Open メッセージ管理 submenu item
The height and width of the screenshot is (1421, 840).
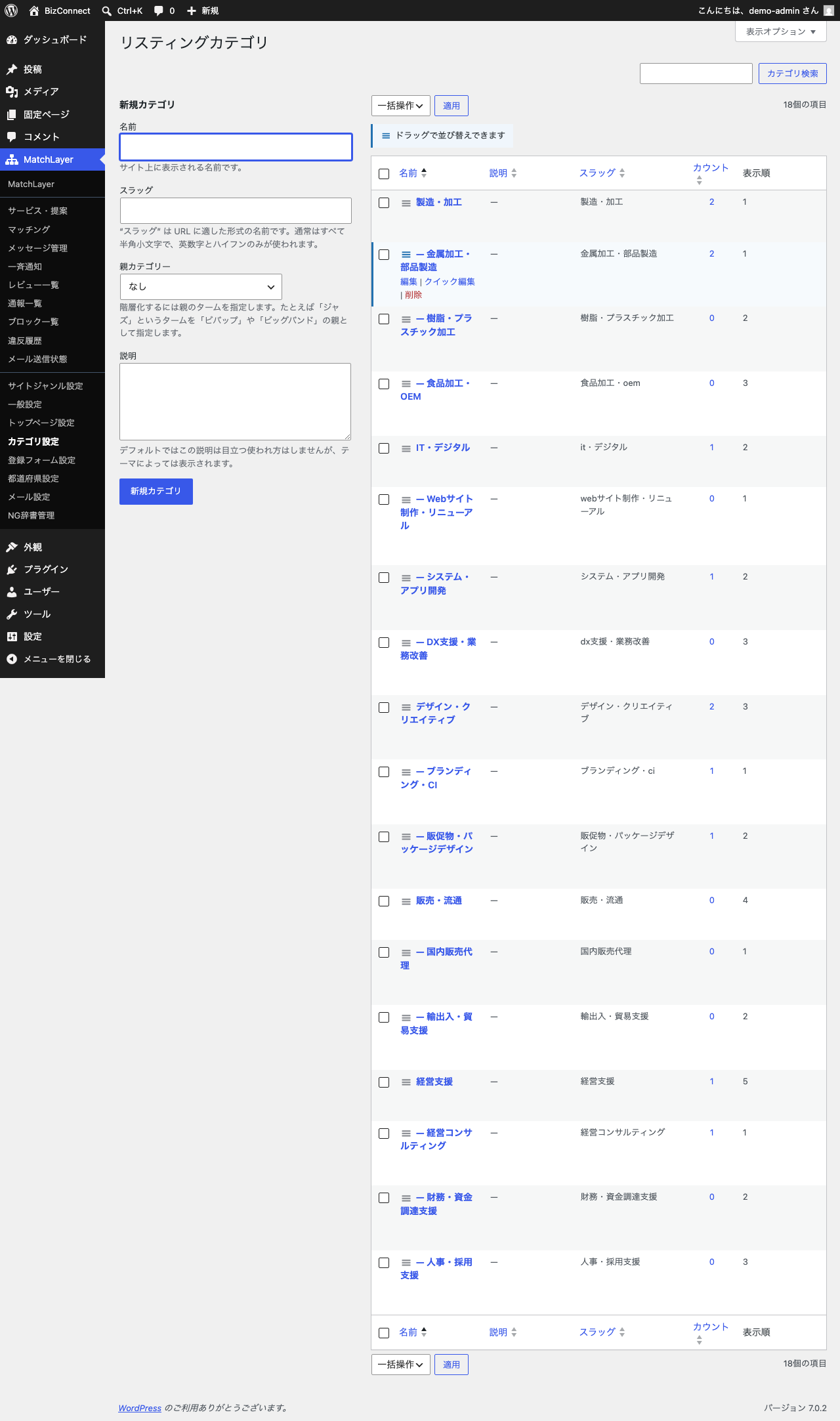[x=37, y=248]
